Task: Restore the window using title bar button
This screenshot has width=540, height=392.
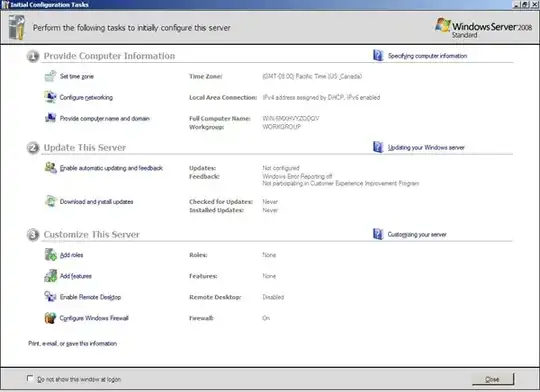Action: pyautogui.click(x=524, y=4)
